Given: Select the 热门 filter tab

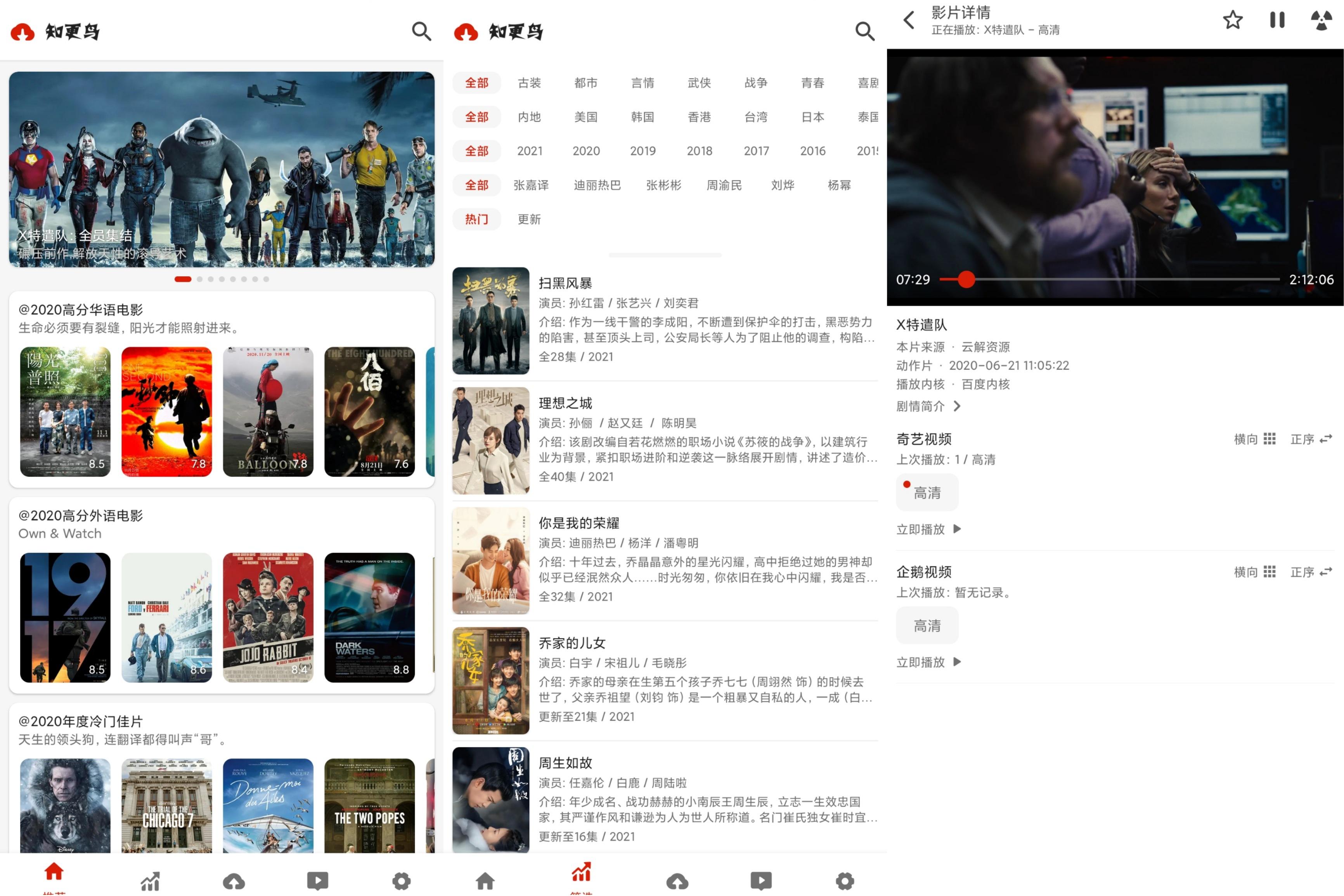Looking at the screenshot, I should coord(476,219).
